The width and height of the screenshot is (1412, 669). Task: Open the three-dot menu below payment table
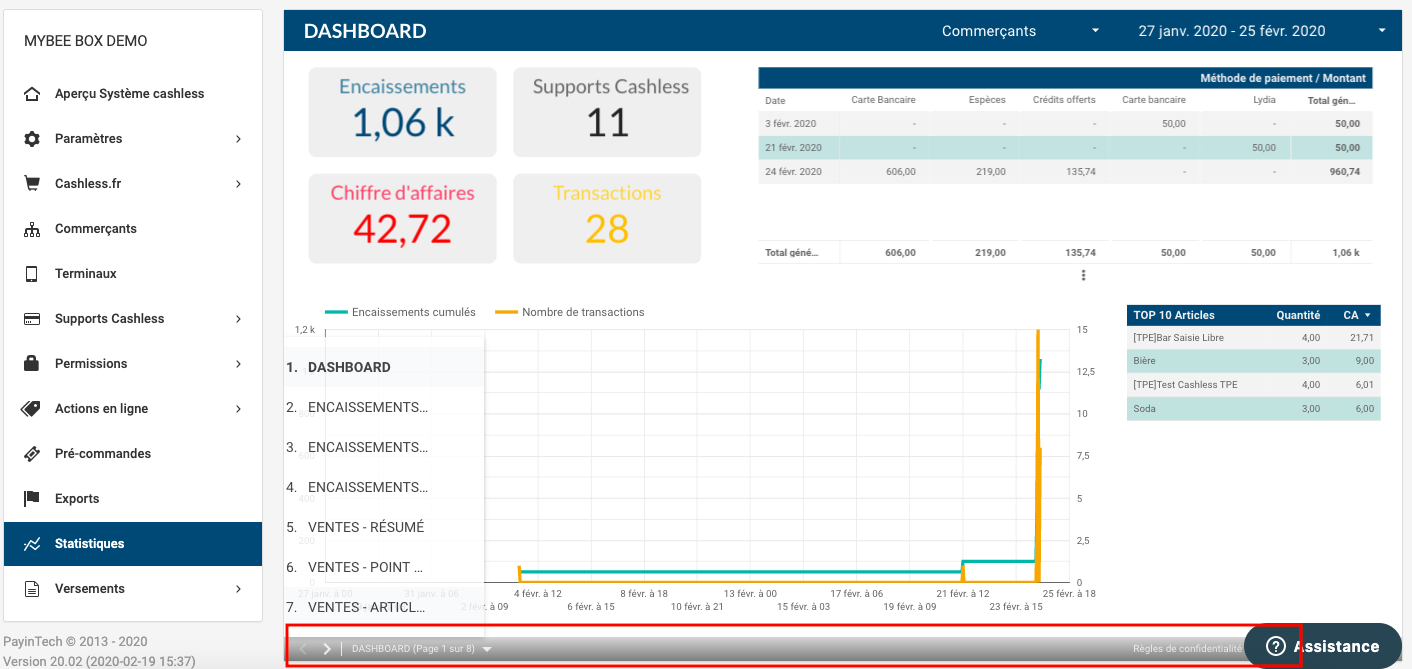pyautogui.click(x=1083, y=275)
